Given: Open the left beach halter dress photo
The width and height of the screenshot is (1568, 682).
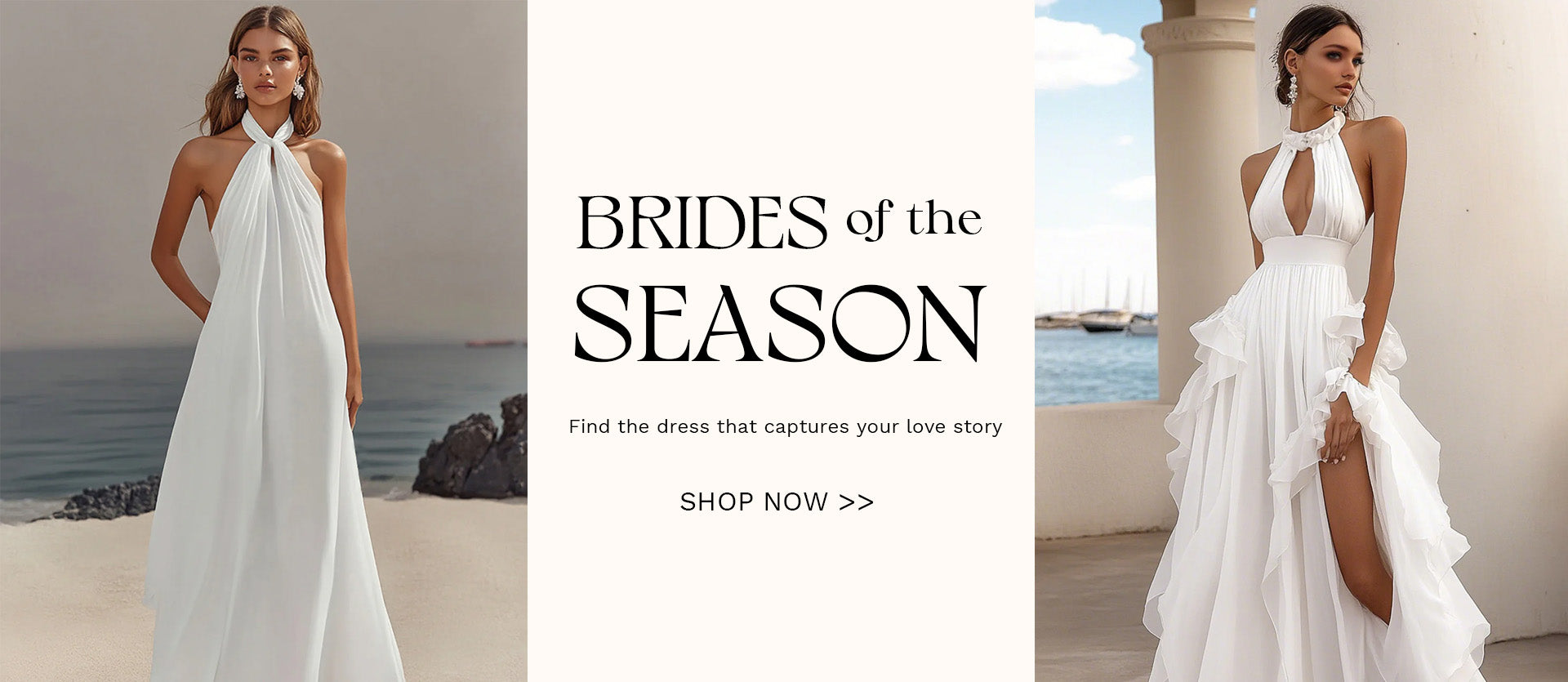Looking at the screenshot, I should coord(263,341).
